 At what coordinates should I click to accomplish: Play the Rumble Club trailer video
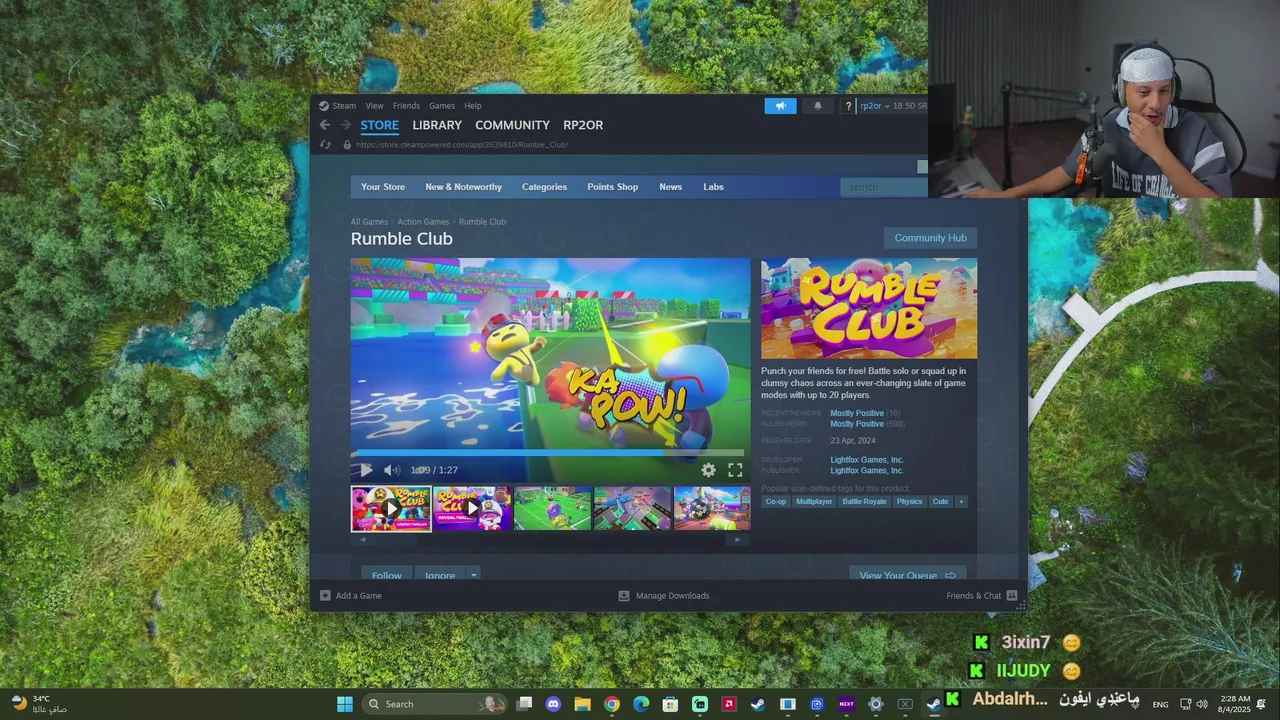pyautogui.click(x=365, y=470)
